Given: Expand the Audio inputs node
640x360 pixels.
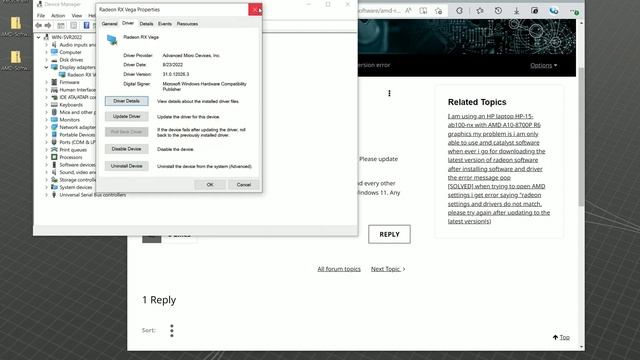Looking at the screenshot, I should coord(47,44).
